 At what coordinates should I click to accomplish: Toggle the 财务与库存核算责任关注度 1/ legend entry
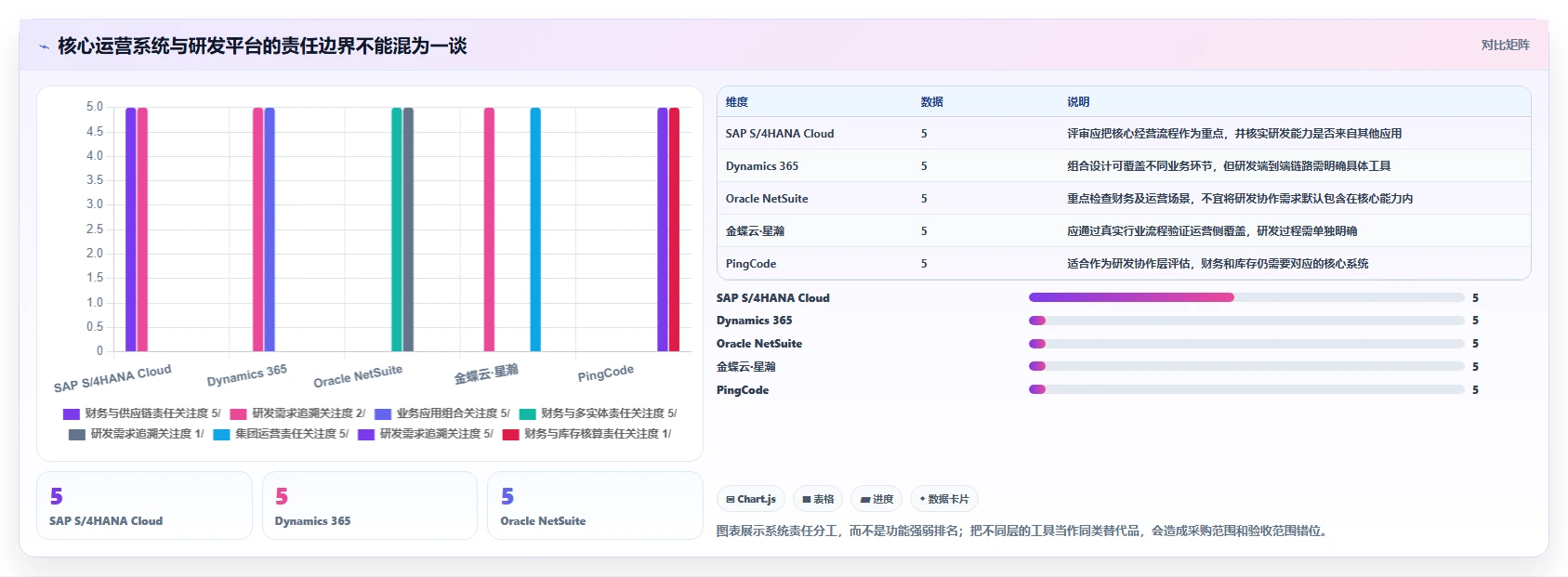pos(586,434)
